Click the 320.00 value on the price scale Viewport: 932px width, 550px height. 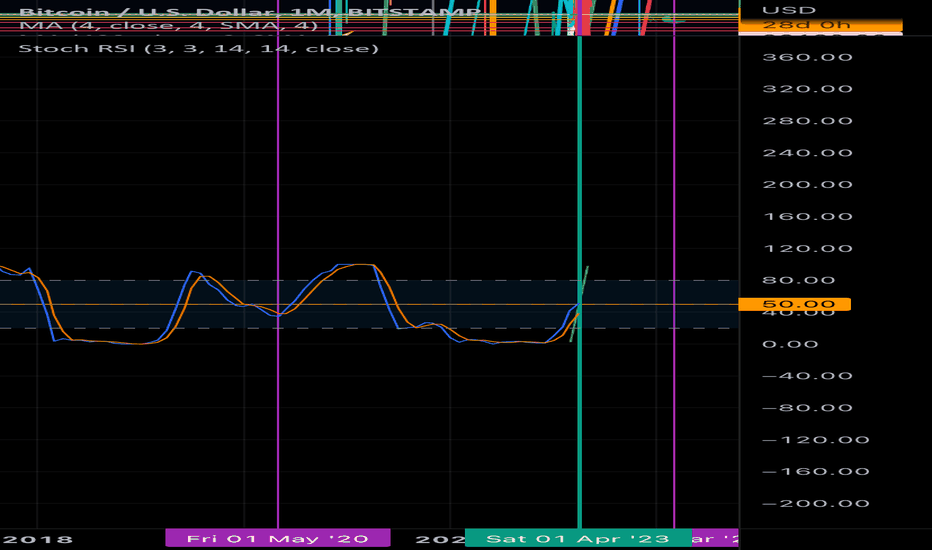tap(807, 89)
